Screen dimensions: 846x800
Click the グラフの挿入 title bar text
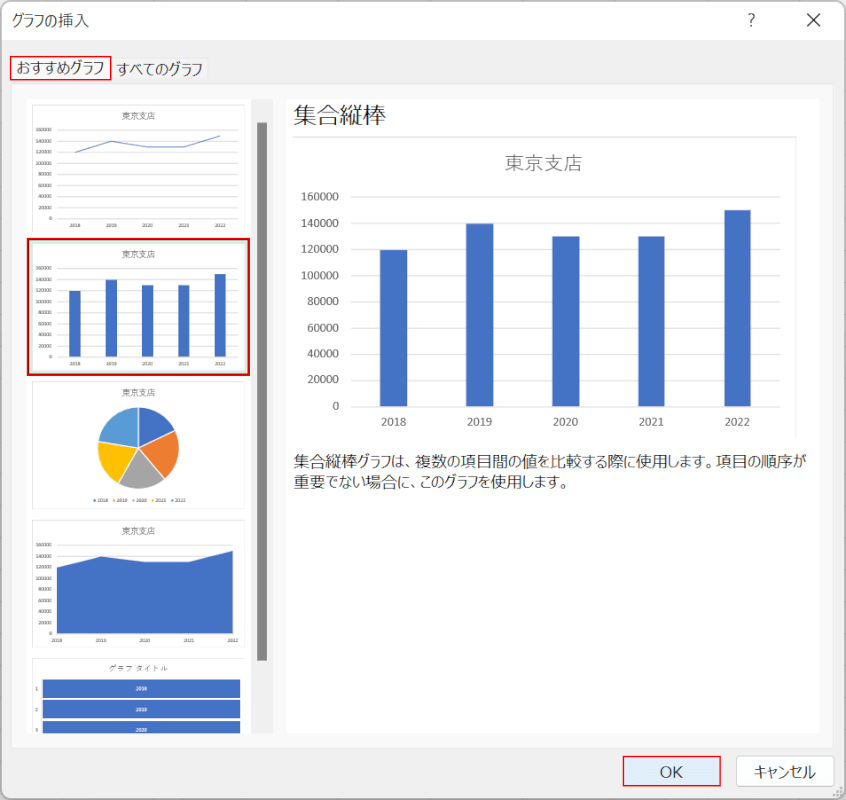coord(50,20)
